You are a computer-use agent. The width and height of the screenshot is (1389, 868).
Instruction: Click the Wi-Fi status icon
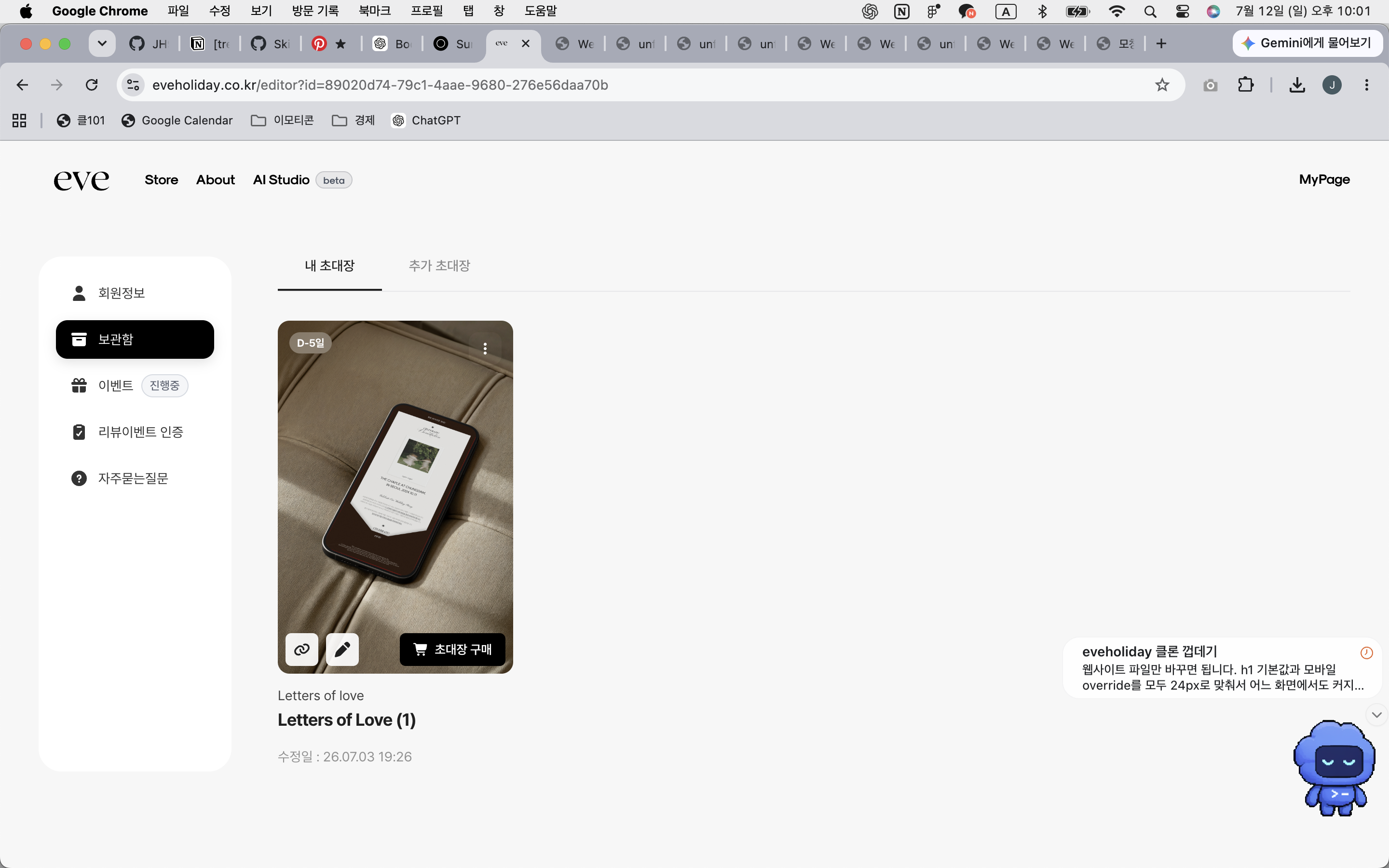pyautogui.click(x=1117, y=12)
